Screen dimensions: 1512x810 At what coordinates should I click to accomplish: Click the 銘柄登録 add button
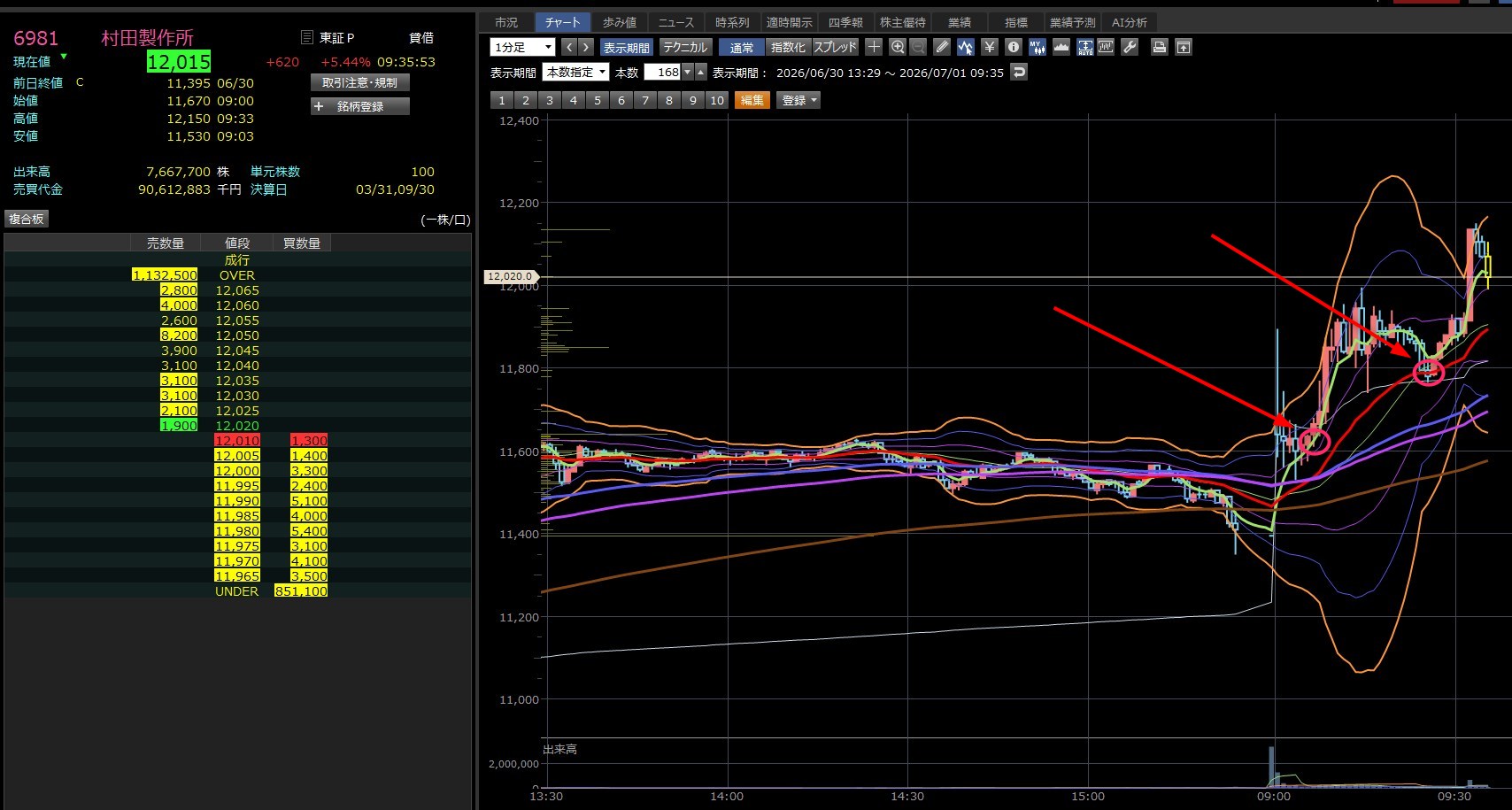point(360,106)
